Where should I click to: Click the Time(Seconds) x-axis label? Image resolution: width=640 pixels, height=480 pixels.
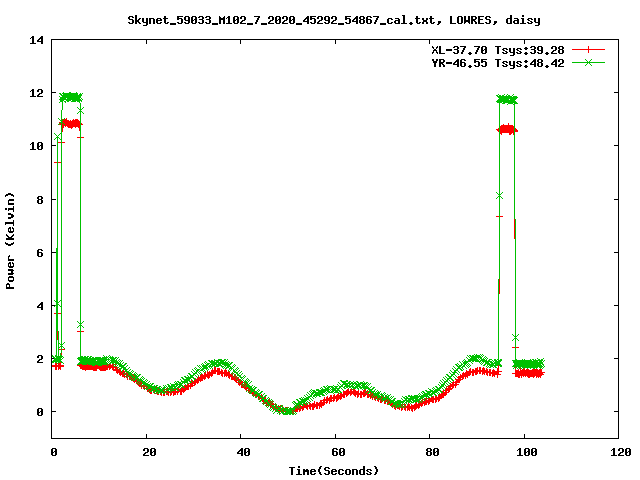point(334,471)
